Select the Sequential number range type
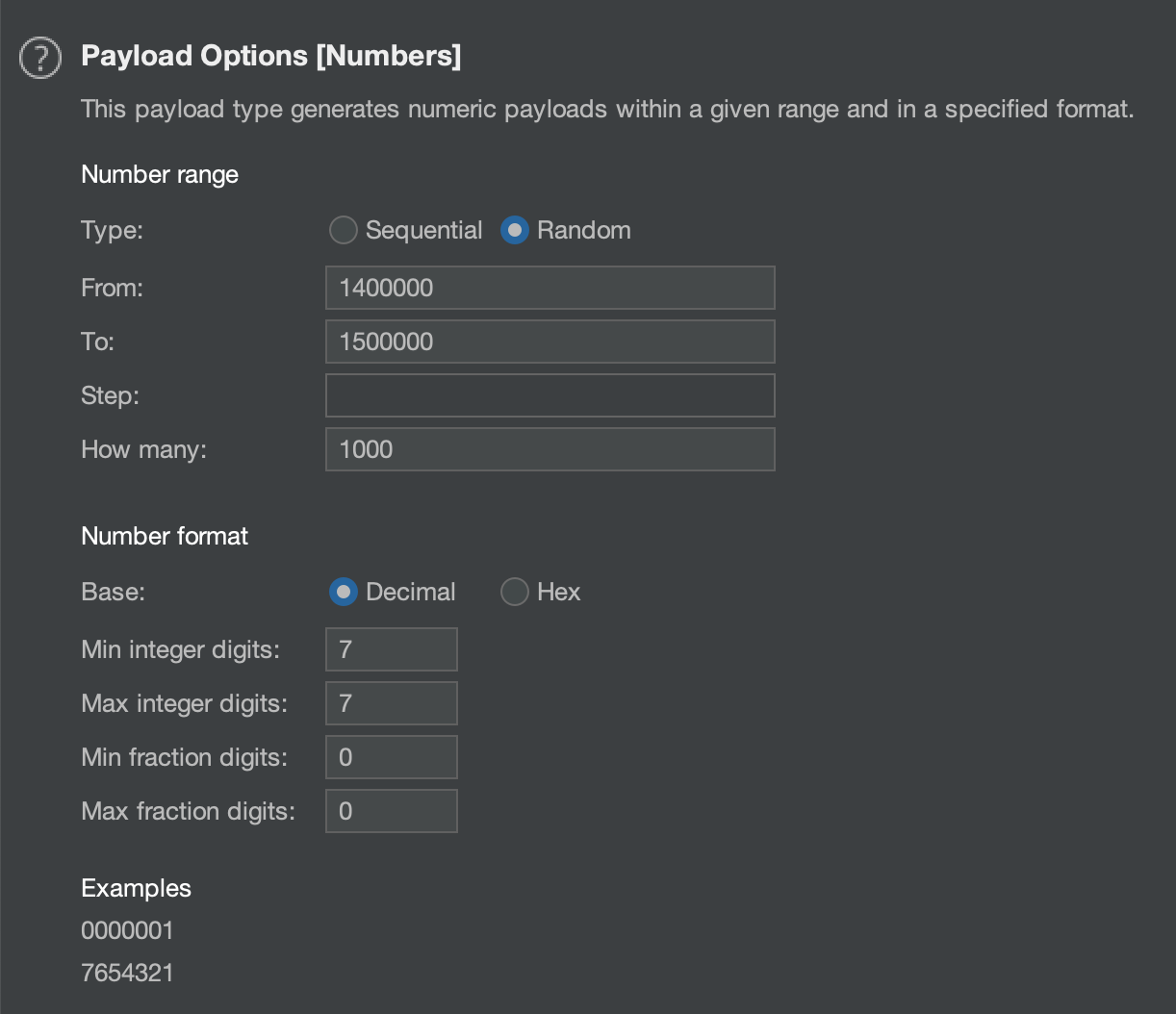This screenshot has height=1014, width=1176. tap(343, 231)
